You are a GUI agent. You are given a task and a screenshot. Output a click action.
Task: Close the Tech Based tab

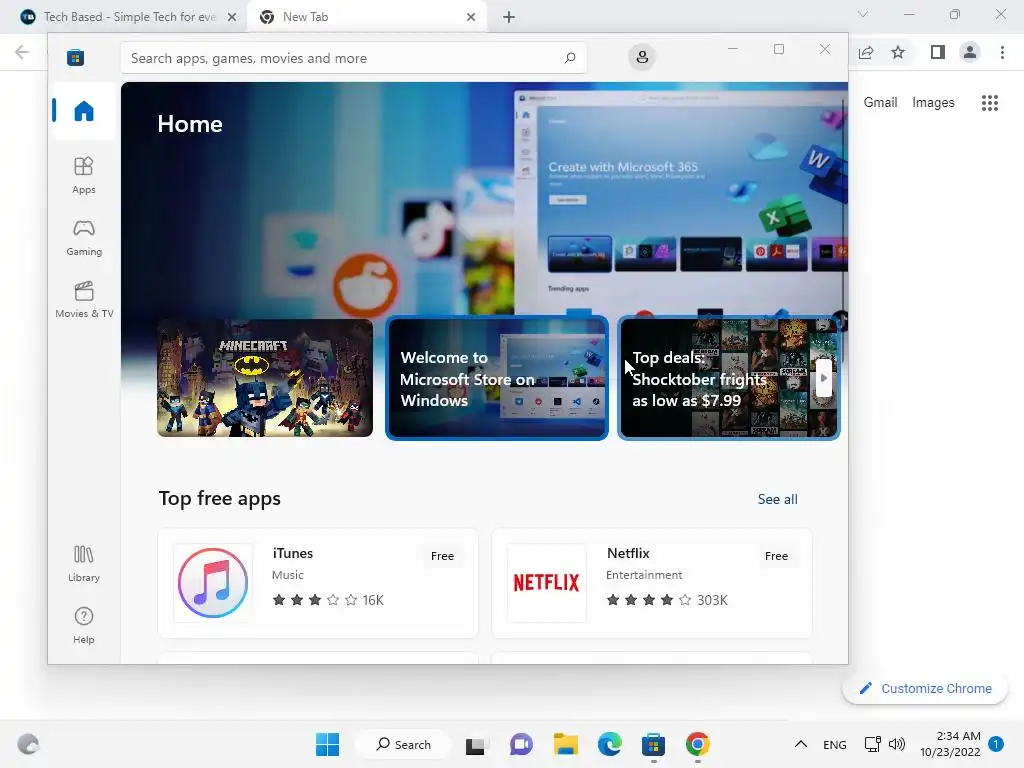coord(232,17)
